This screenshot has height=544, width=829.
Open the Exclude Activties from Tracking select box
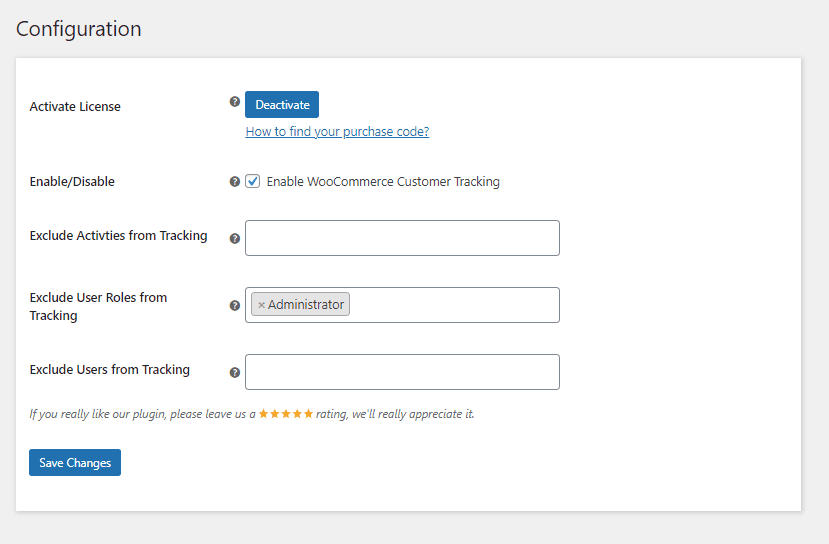402,238
